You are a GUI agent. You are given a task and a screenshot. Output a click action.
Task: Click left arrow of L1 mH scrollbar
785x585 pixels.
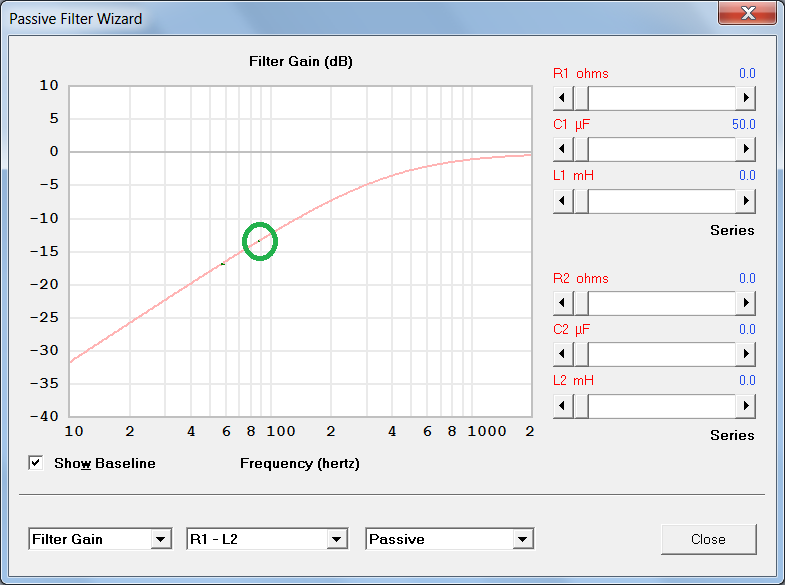(x=563, y=201)
